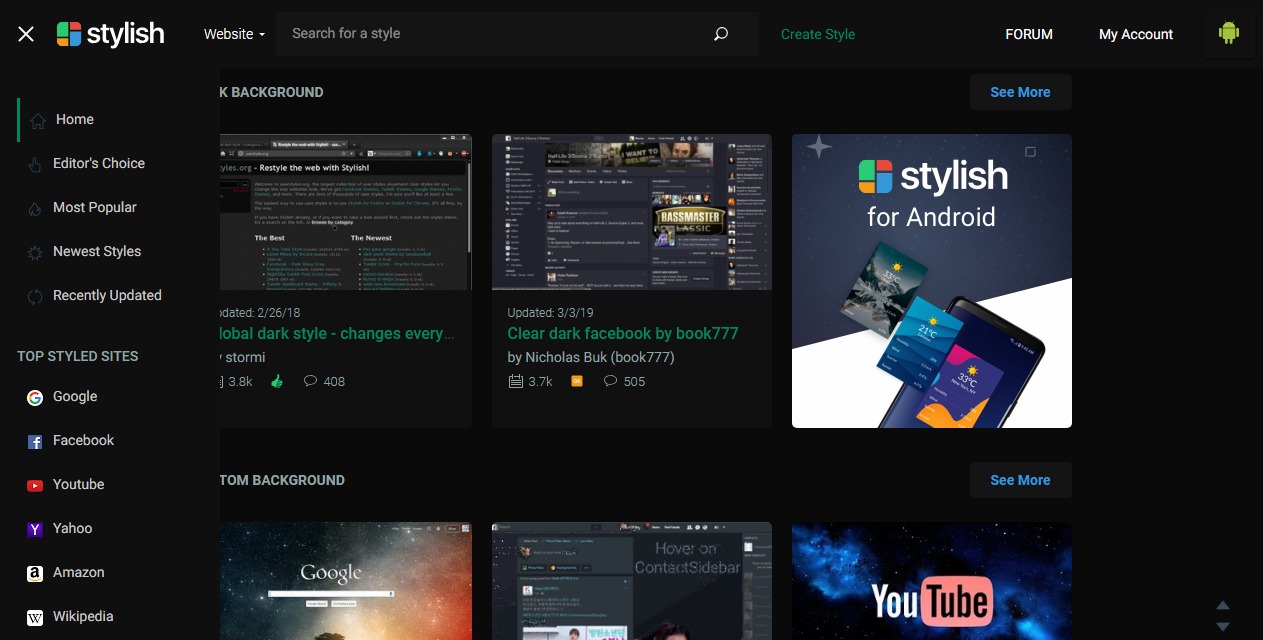Screen dimensions: 1263x640
Task: Click the Home house icon
Action: (38, 121)
